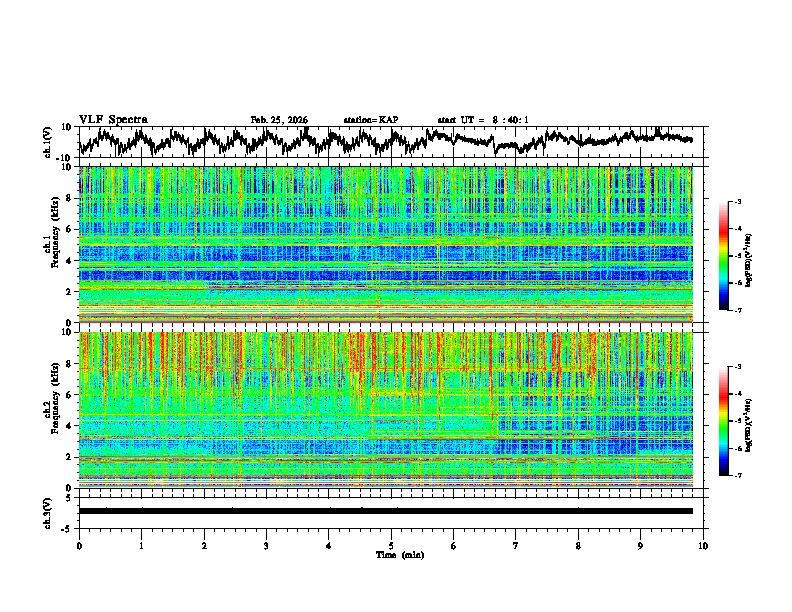Click the ch.3 black voltage bar

[385, 511]
